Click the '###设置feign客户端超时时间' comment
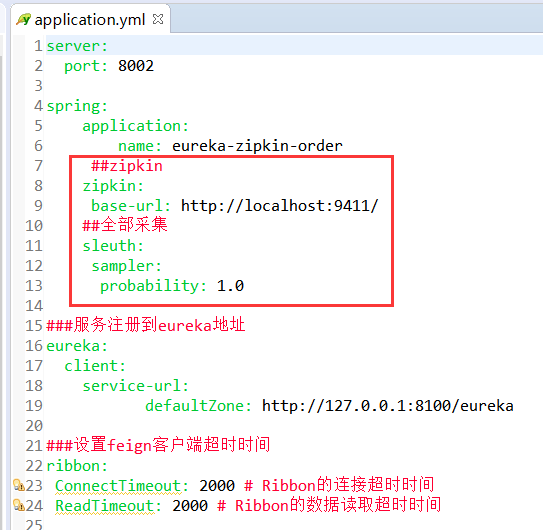543x530 pixels. 158,445
